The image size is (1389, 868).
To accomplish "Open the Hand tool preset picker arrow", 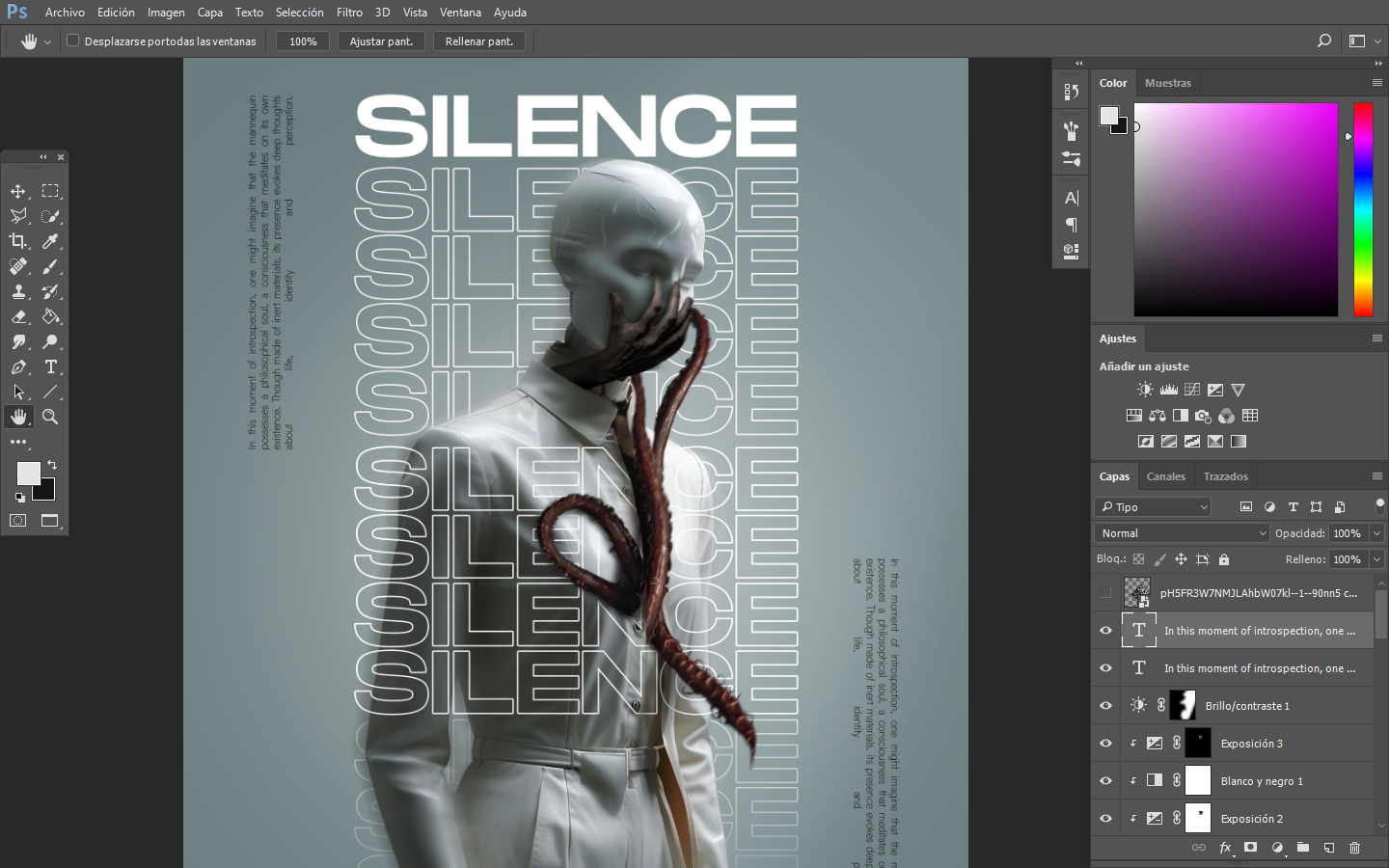I will (x=47, y=41).
